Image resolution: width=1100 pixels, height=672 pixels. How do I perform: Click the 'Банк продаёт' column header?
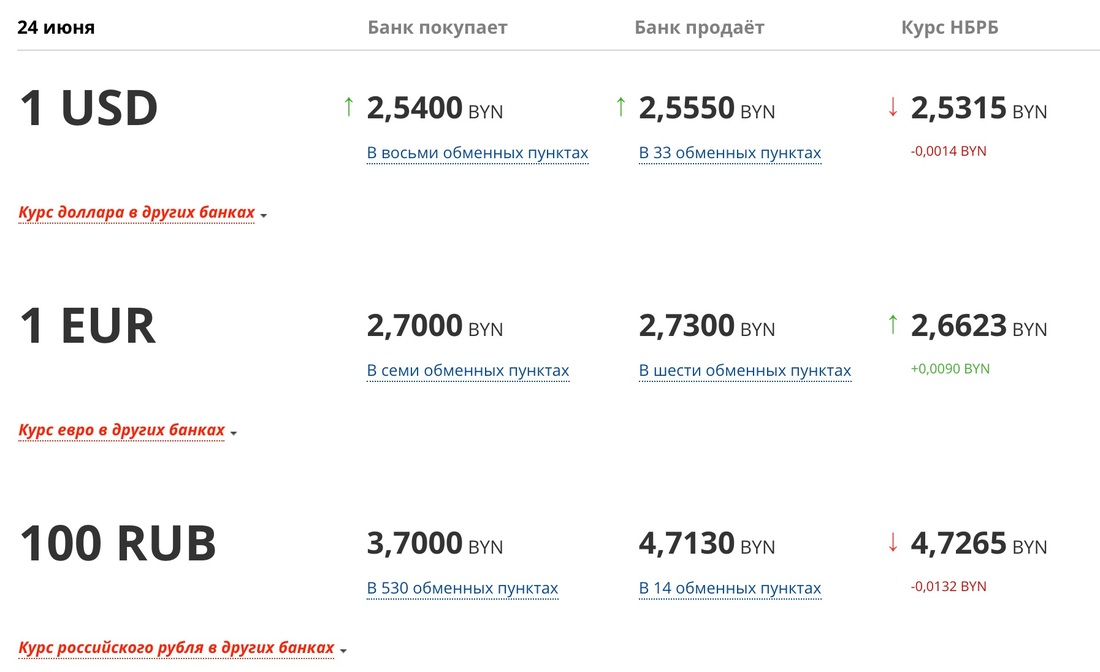(699, 27)
